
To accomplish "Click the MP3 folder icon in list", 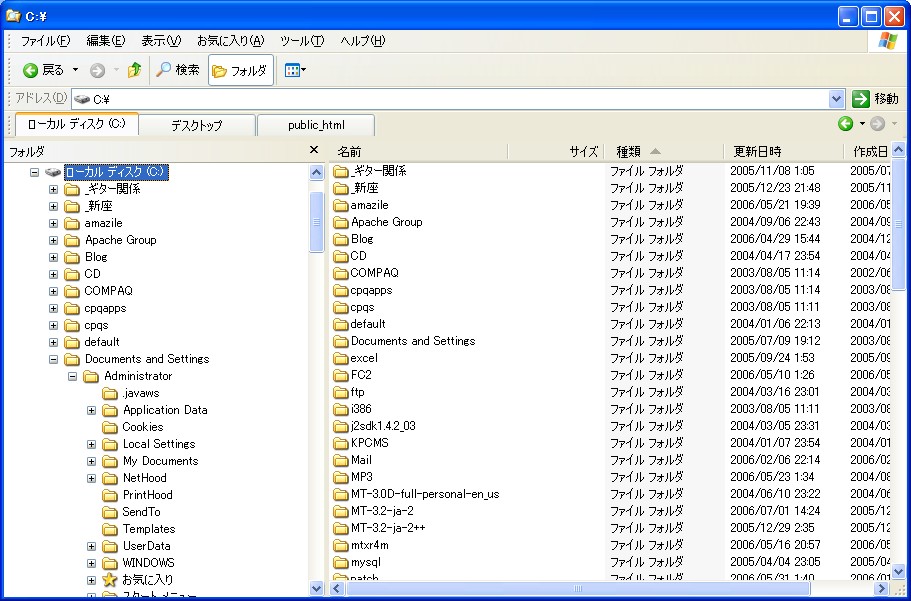I will (340, 477).
